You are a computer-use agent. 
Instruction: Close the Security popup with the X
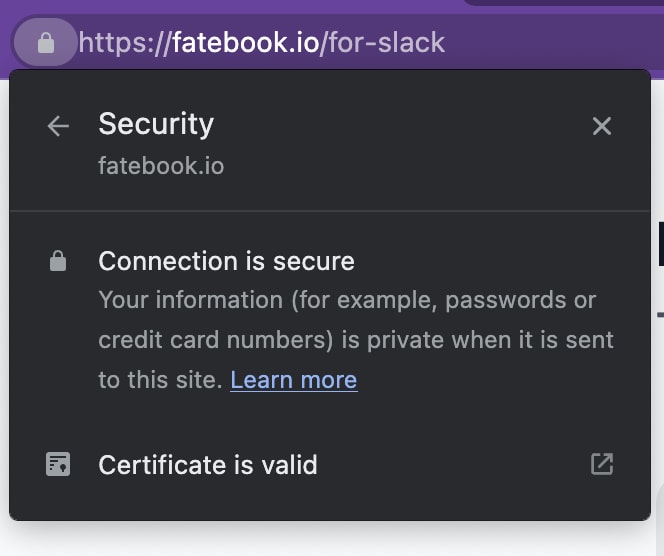(x=601, y=126)
